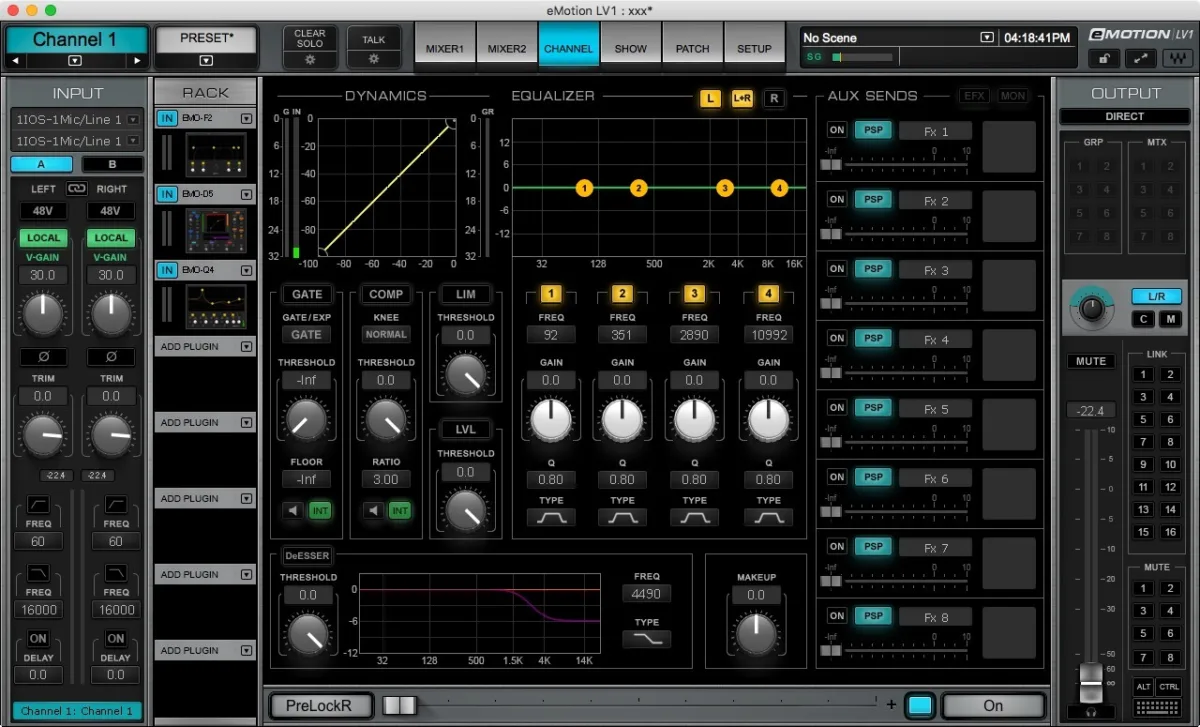Click the headphone cue icon below fader
Screen dimensions: 1200x727
pyautogui.click(x=1089, y=712)
